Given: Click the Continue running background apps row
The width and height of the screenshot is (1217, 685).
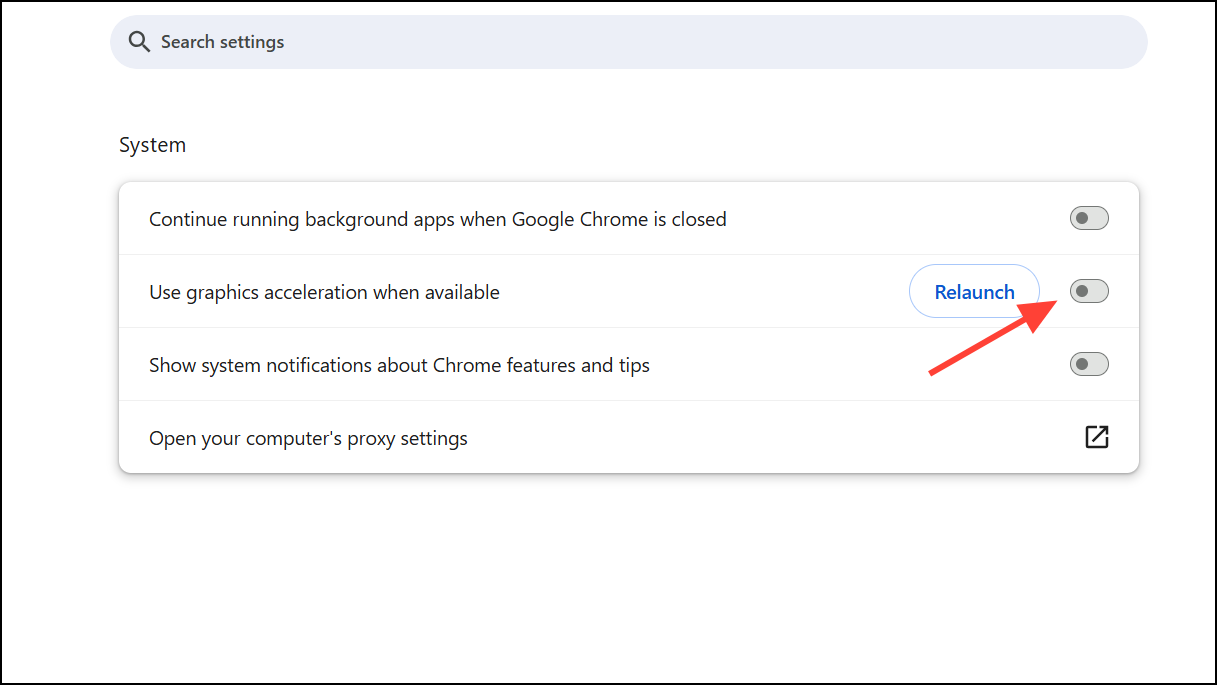Looking at the screenshot, I should point(438,218).
